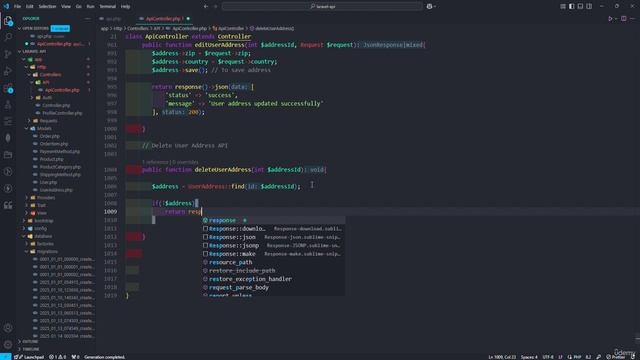The image size is (640, 360).
Task: Open the Selection menu
Action: pos(47,7)
